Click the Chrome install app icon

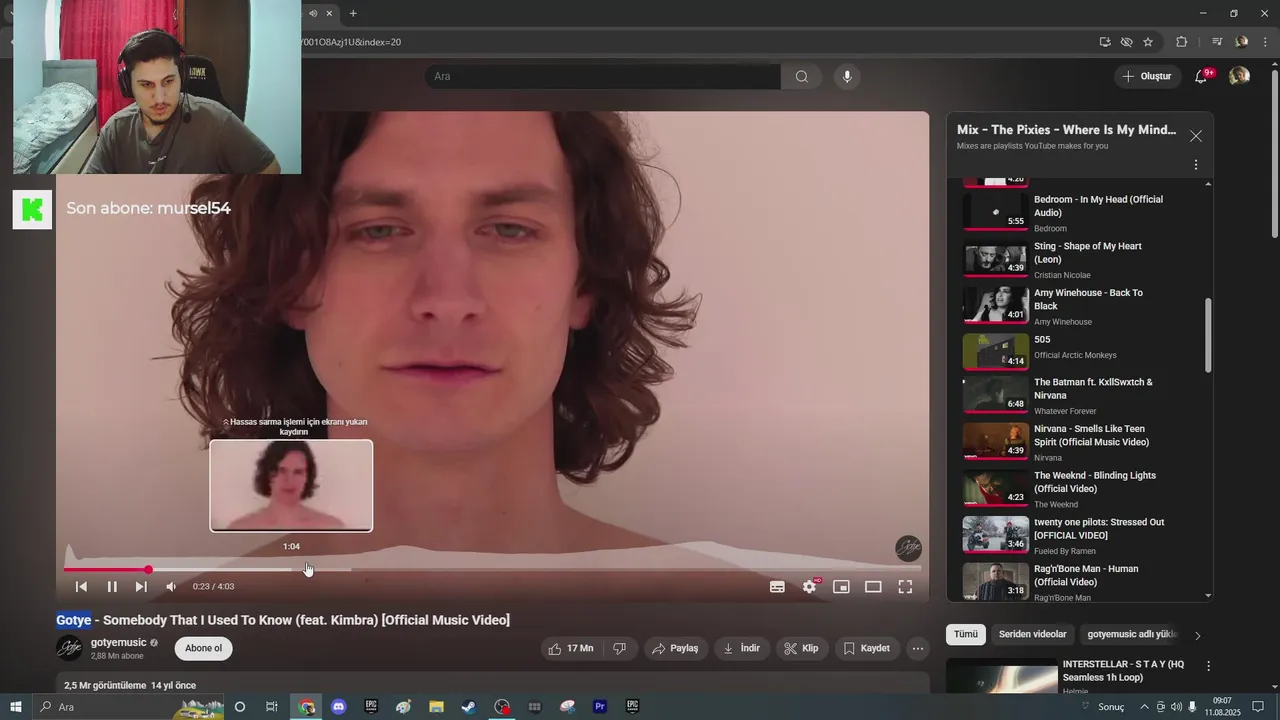click(1104, 42)
